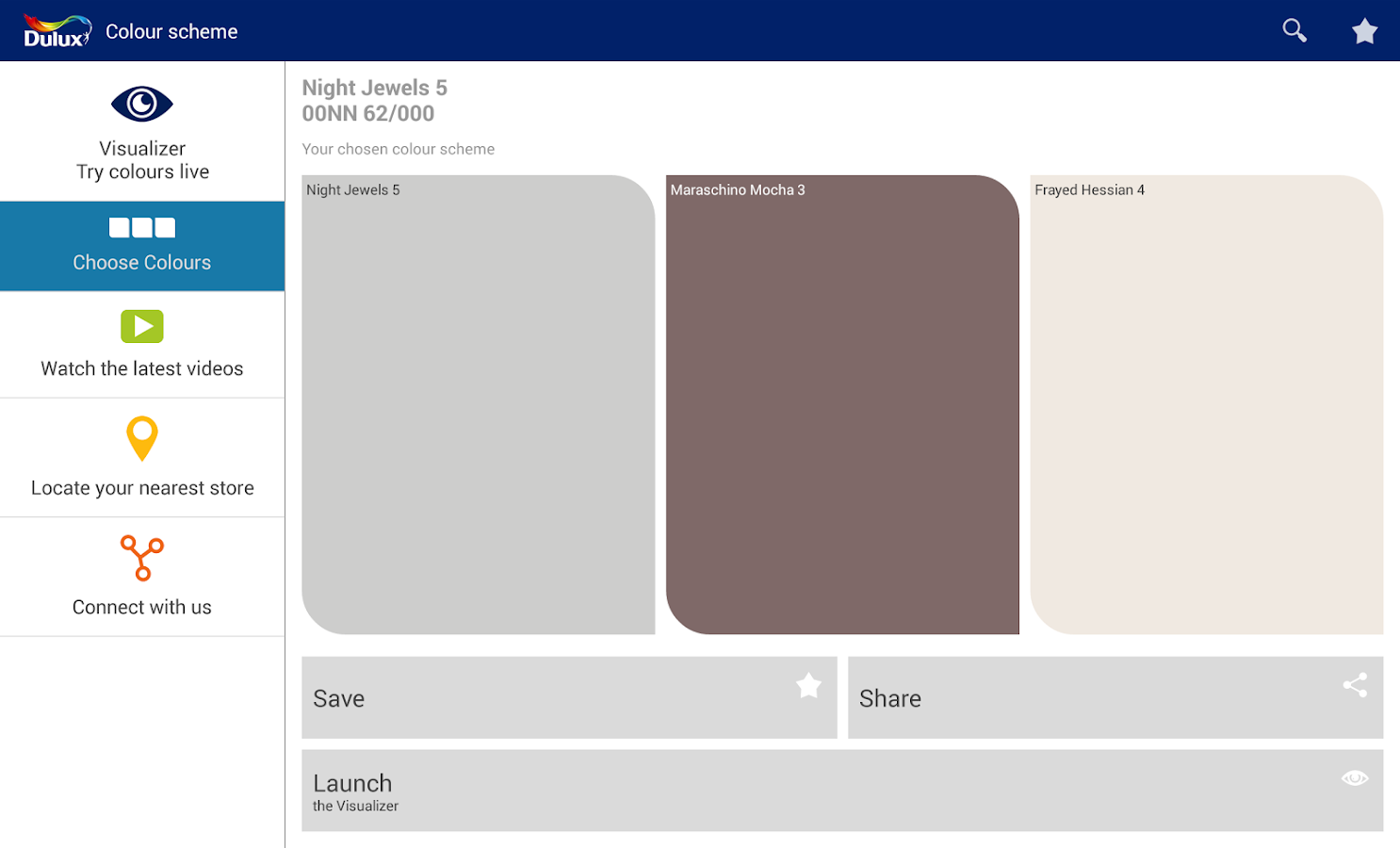This screenshot has width=1400, height=848.
Task: Select the Frayed Hessian 4 swatch
Action: [x=1207, y=404]
